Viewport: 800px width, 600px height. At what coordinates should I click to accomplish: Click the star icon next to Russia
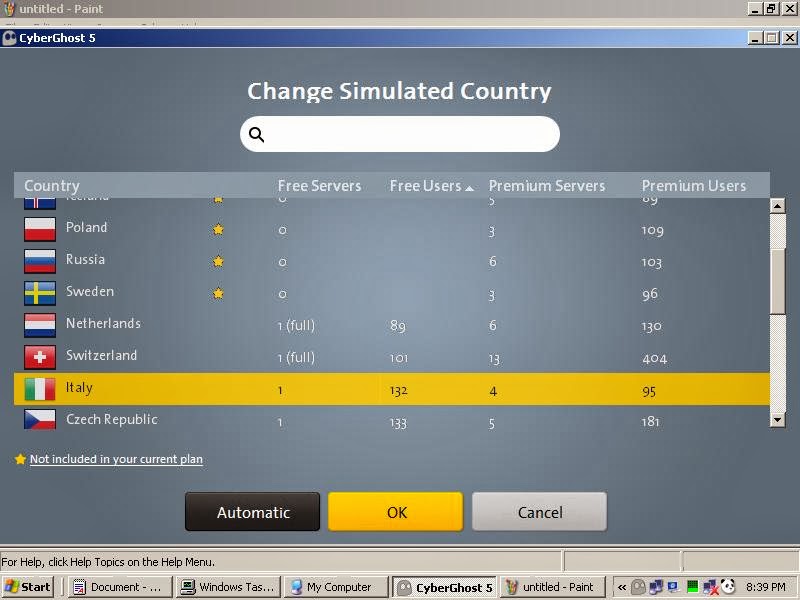[218, 261]
